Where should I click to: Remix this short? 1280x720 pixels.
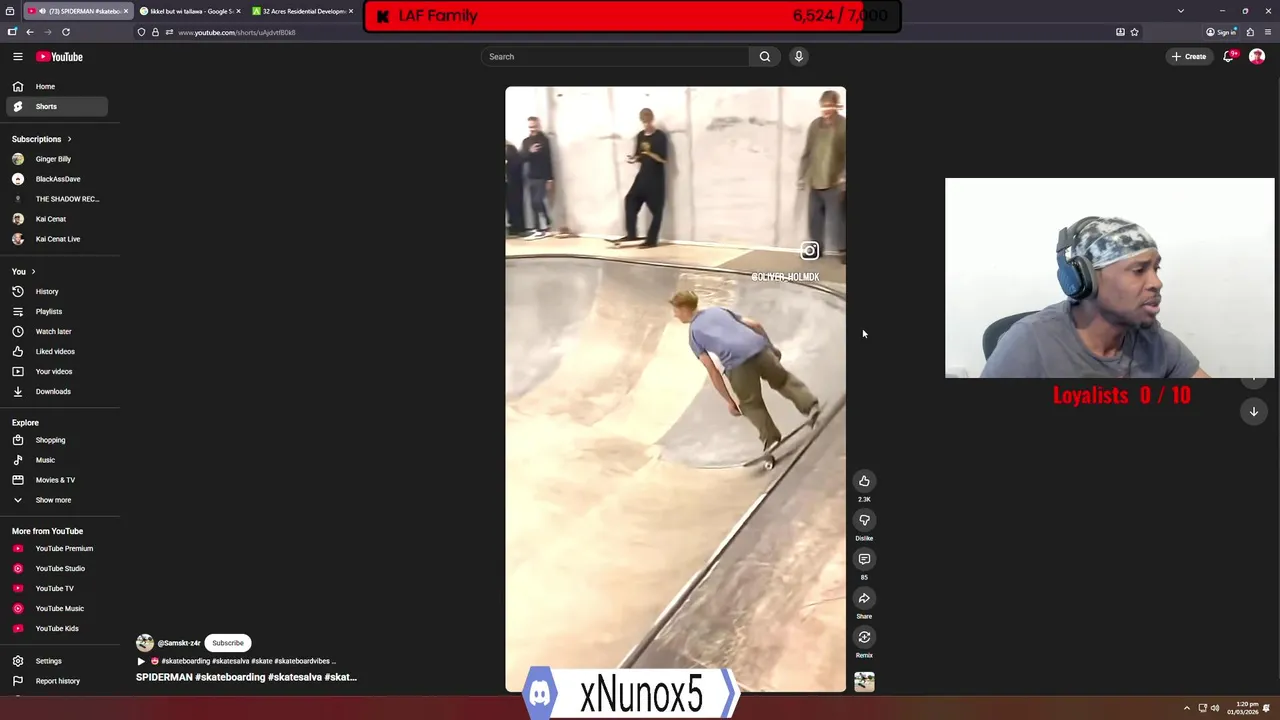864,637
